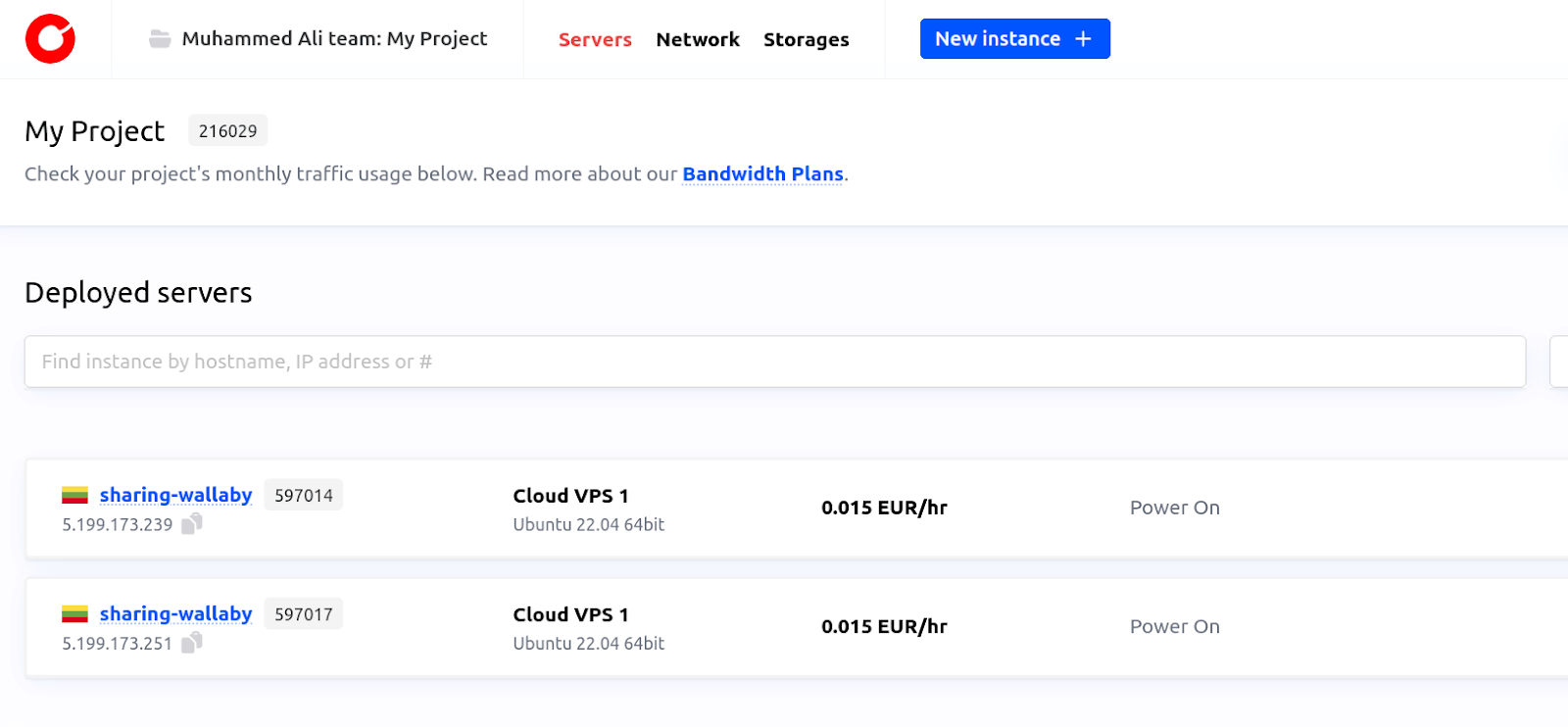Open the Servers tab

click(595, 40)
